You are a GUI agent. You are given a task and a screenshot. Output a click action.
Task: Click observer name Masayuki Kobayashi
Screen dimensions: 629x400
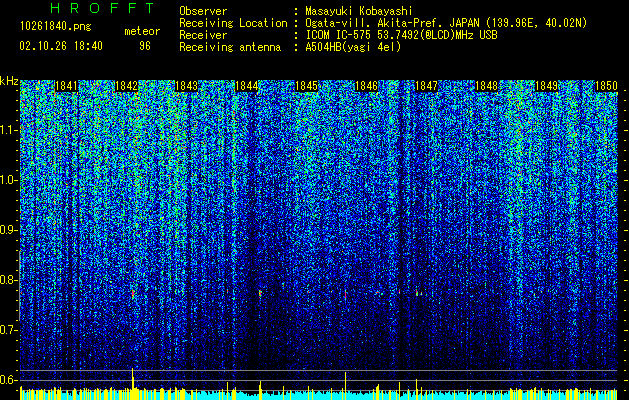358,11
